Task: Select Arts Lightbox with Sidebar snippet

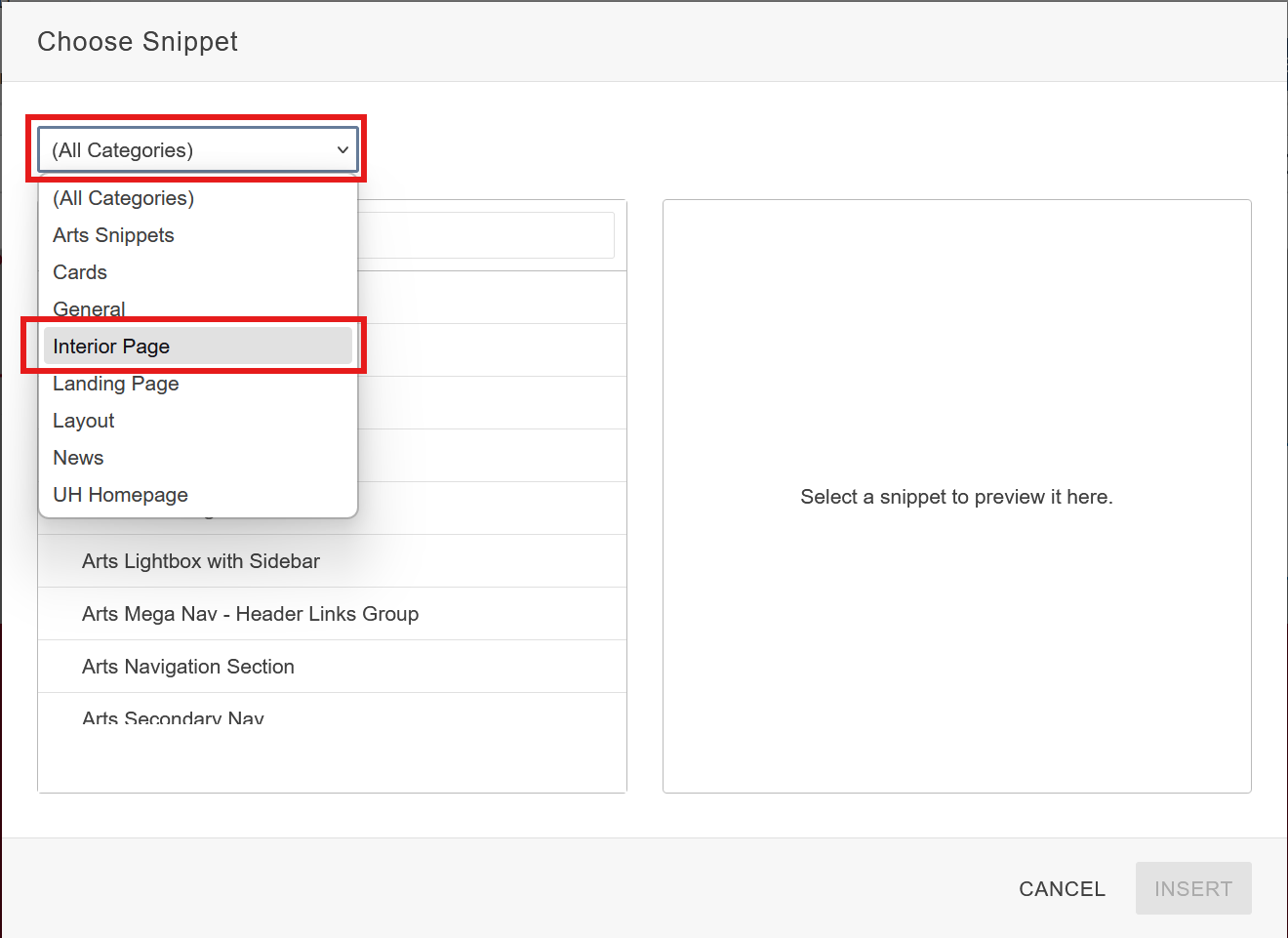Action: tap(201, 561)
